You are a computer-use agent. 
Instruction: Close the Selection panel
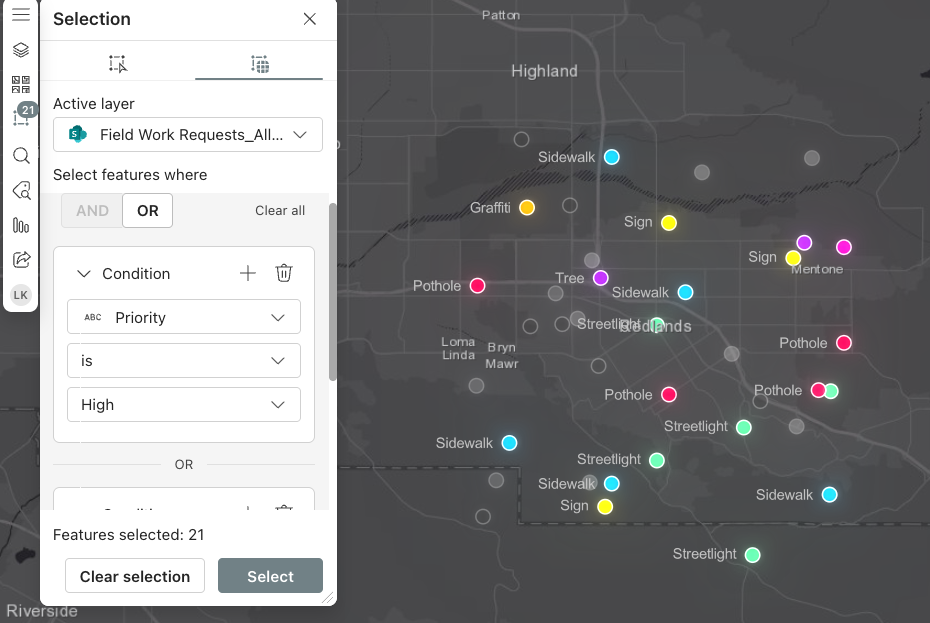(x=310, y=19)
